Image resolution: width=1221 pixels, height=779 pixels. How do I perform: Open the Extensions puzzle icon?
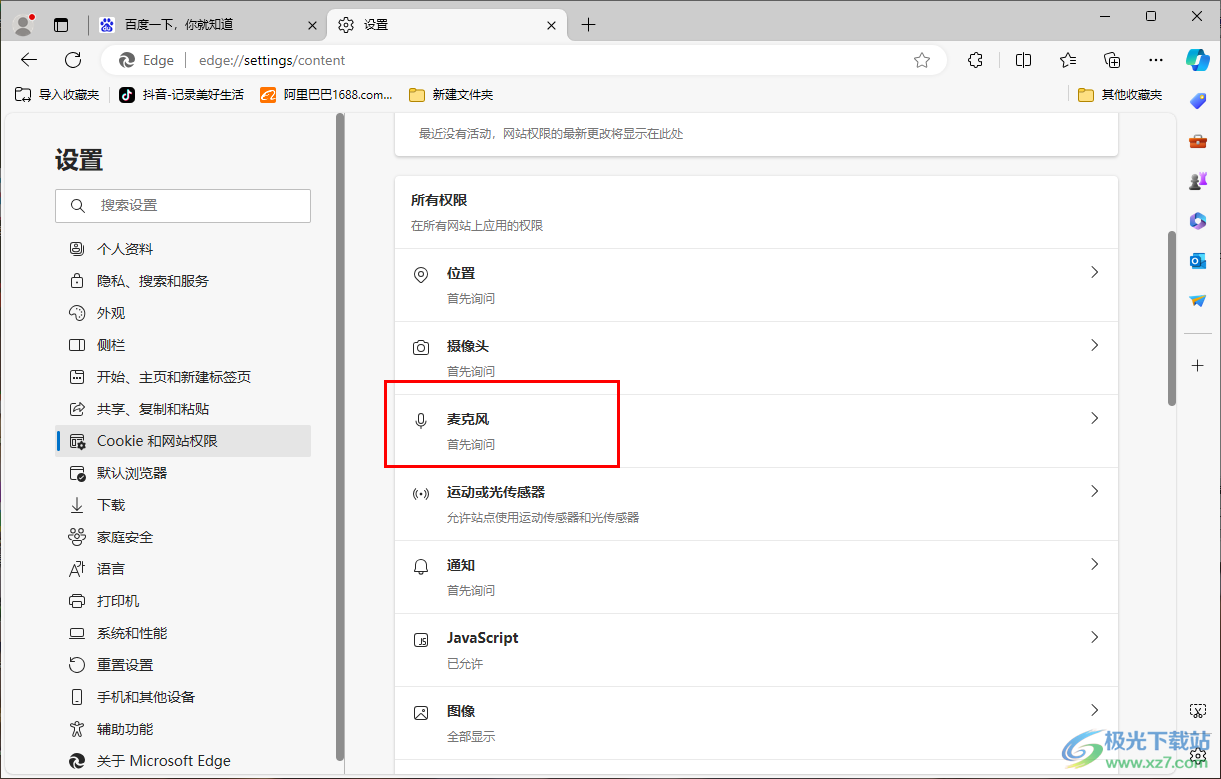pos(976,60)
